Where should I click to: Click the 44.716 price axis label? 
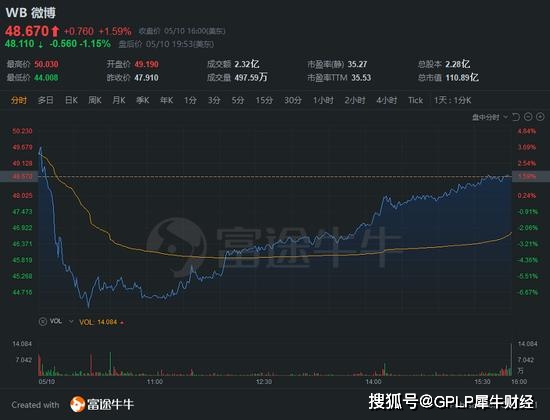coord(22,292)
